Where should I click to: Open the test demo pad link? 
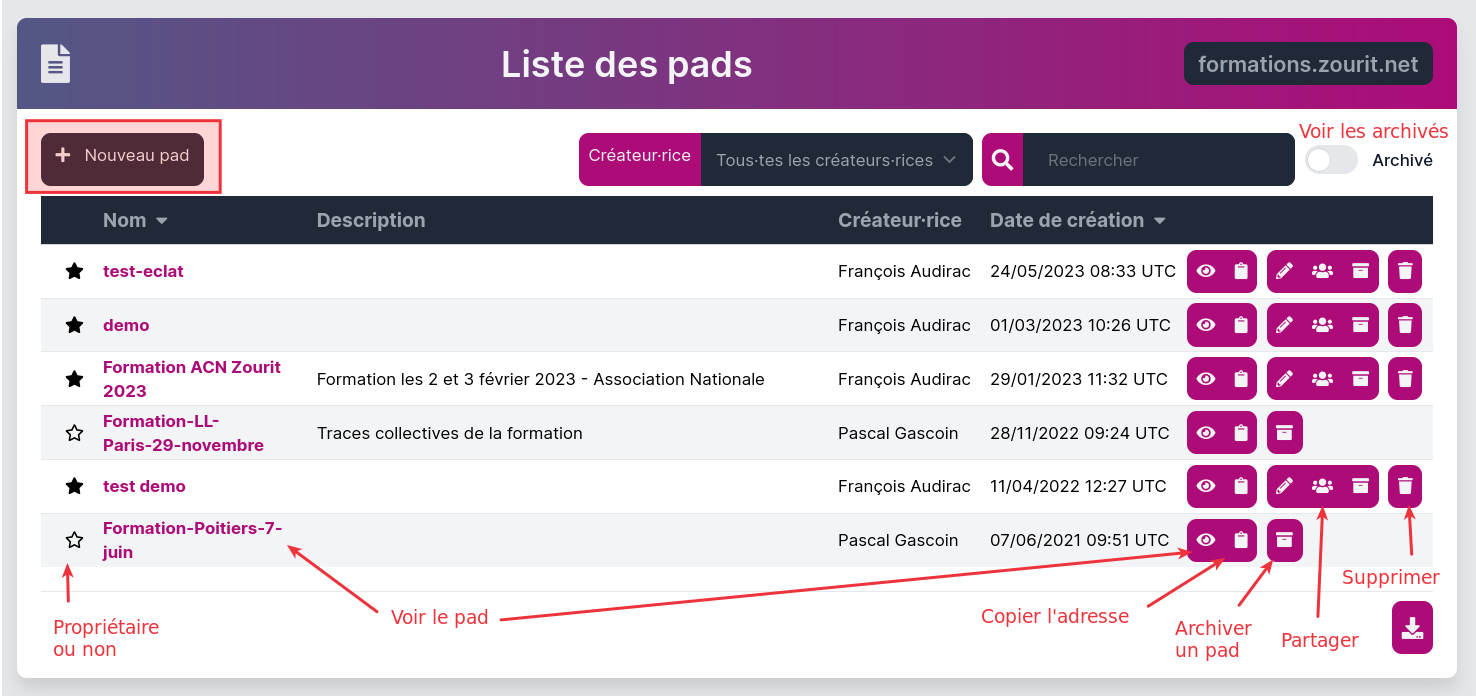[144, 486]
